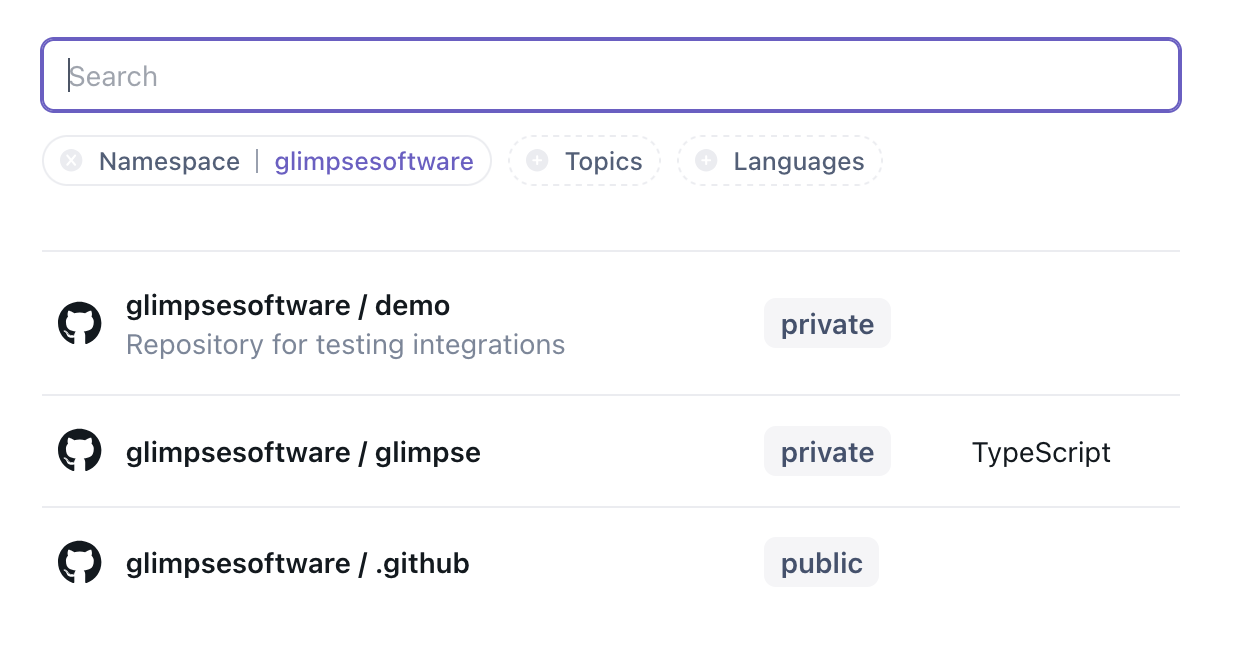
Task: Click the TypeScript language label
Action: [1041, 452]
